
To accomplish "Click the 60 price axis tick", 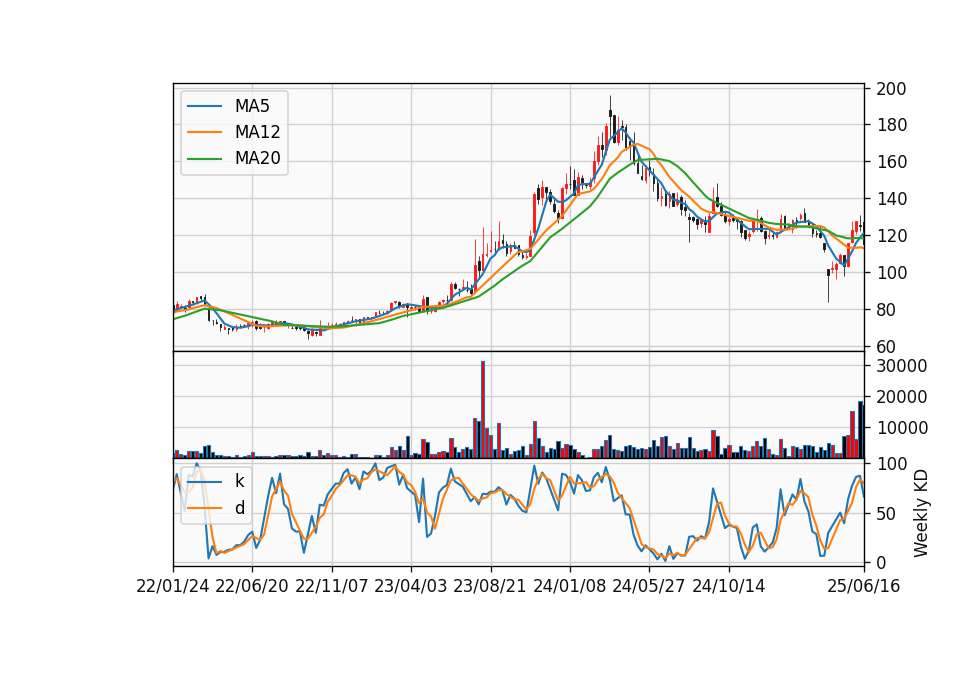I will click(x=886, y=347).
